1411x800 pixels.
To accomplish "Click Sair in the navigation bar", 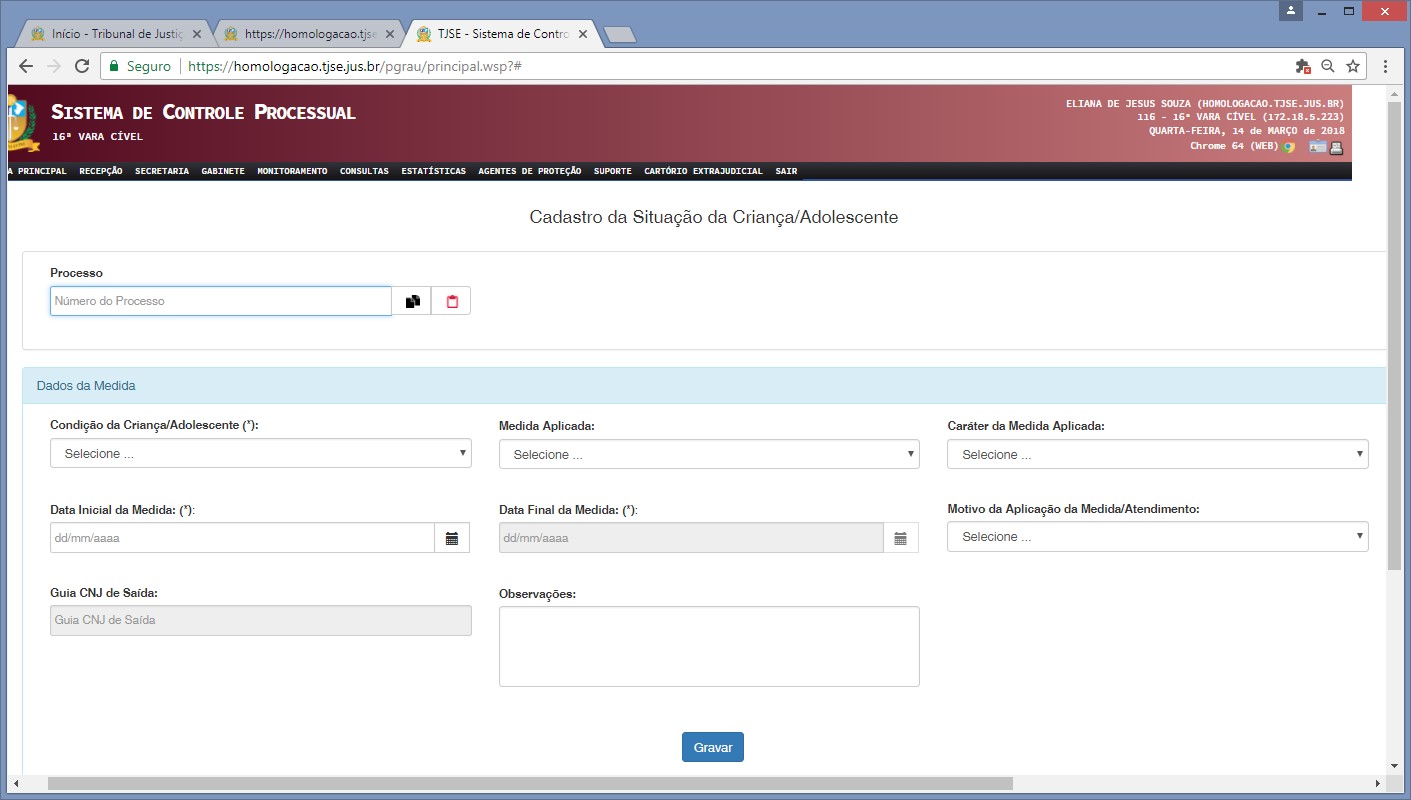I will click(x=786, y=171).
